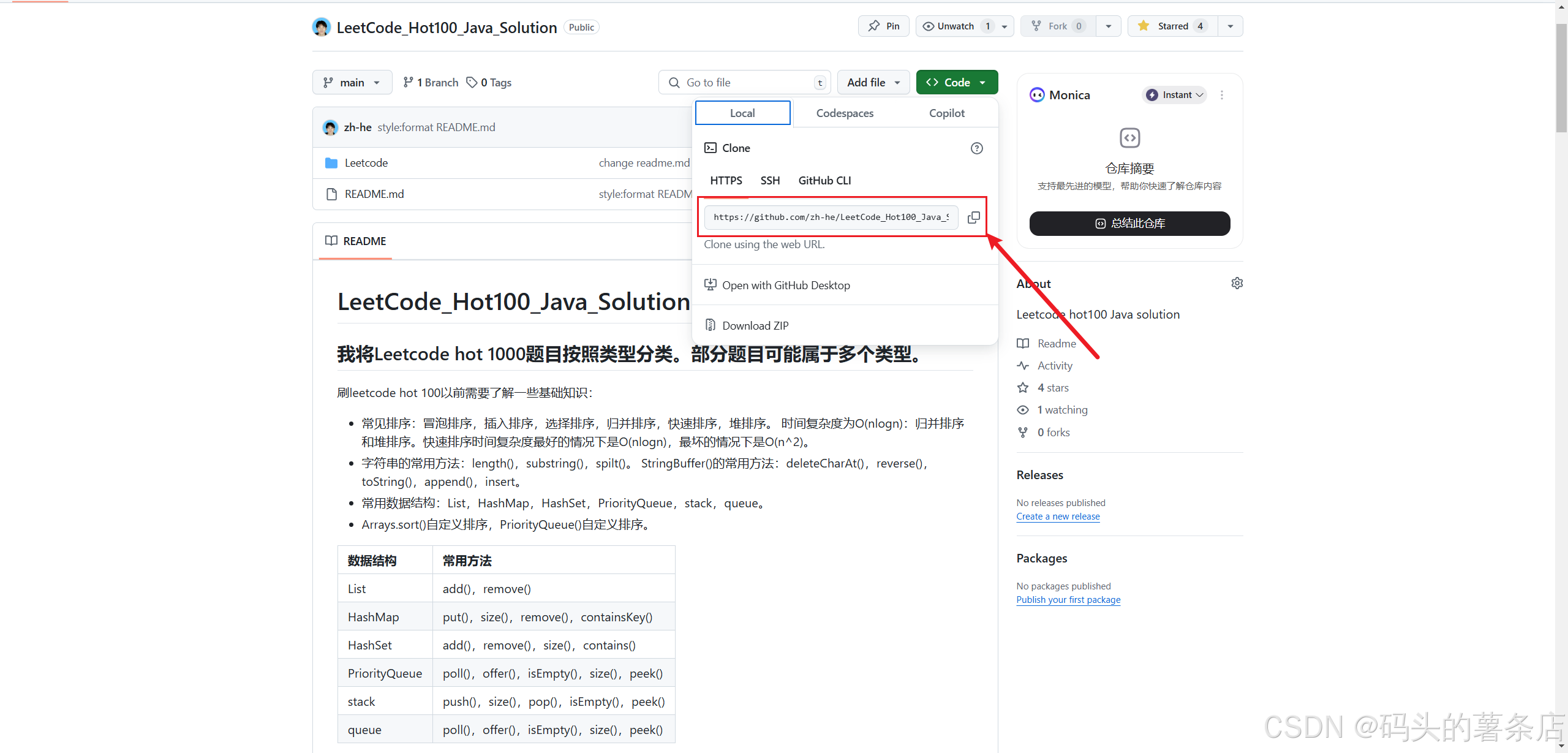The image size is (1568, 753).
Task: Expand the main branch selector dropdown
Action: click(352, 83)
